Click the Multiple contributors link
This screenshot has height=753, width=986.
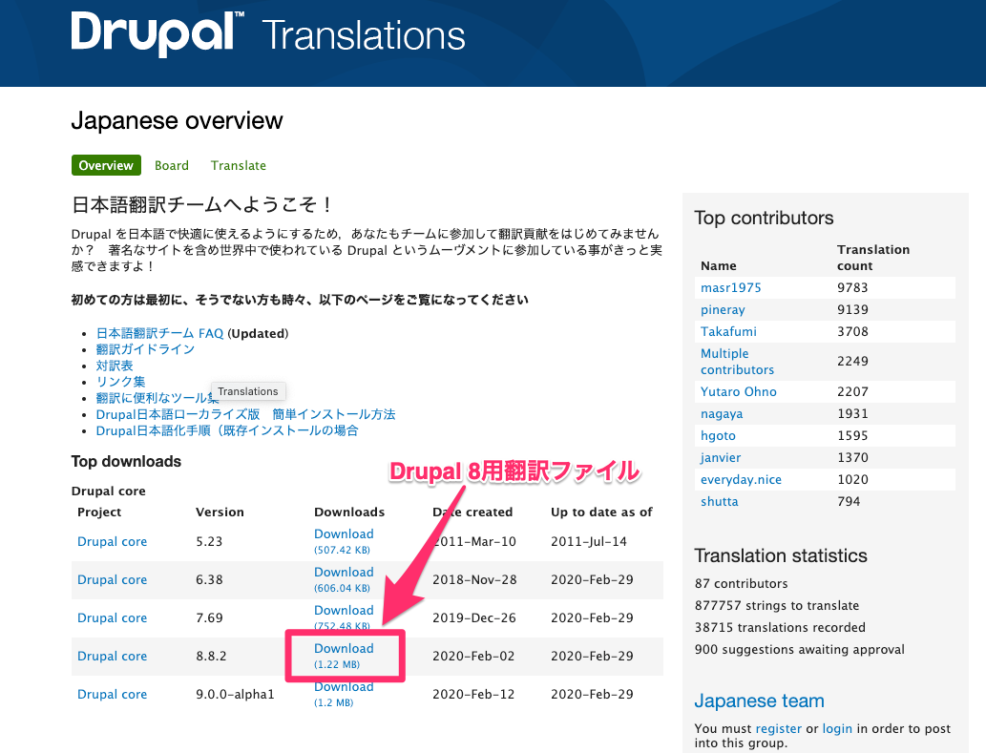pos(737,362)
